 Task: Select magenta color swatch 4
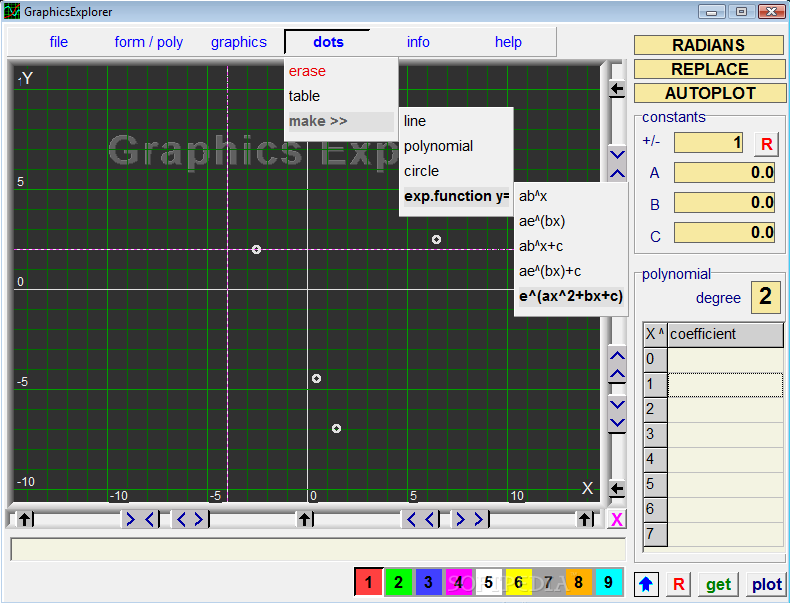pos(458,582)
